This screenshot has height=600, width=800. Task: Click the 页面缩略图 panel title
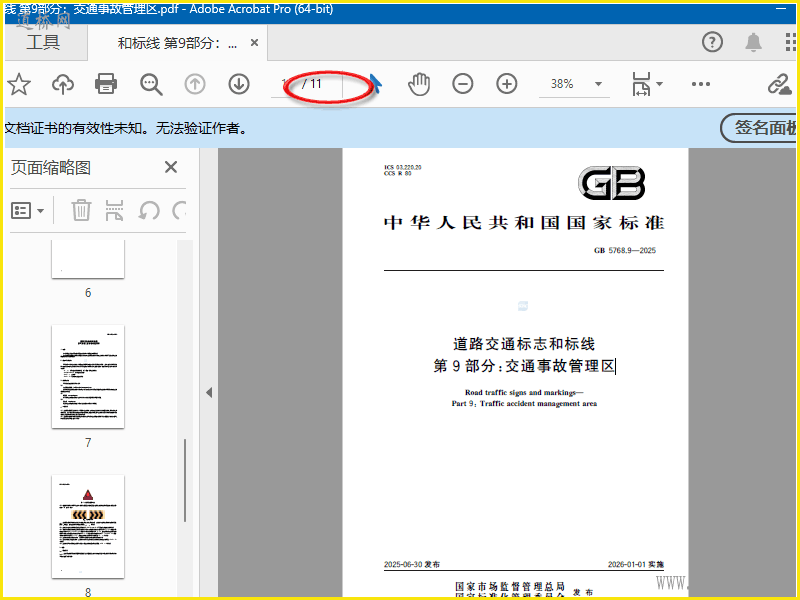51,167
